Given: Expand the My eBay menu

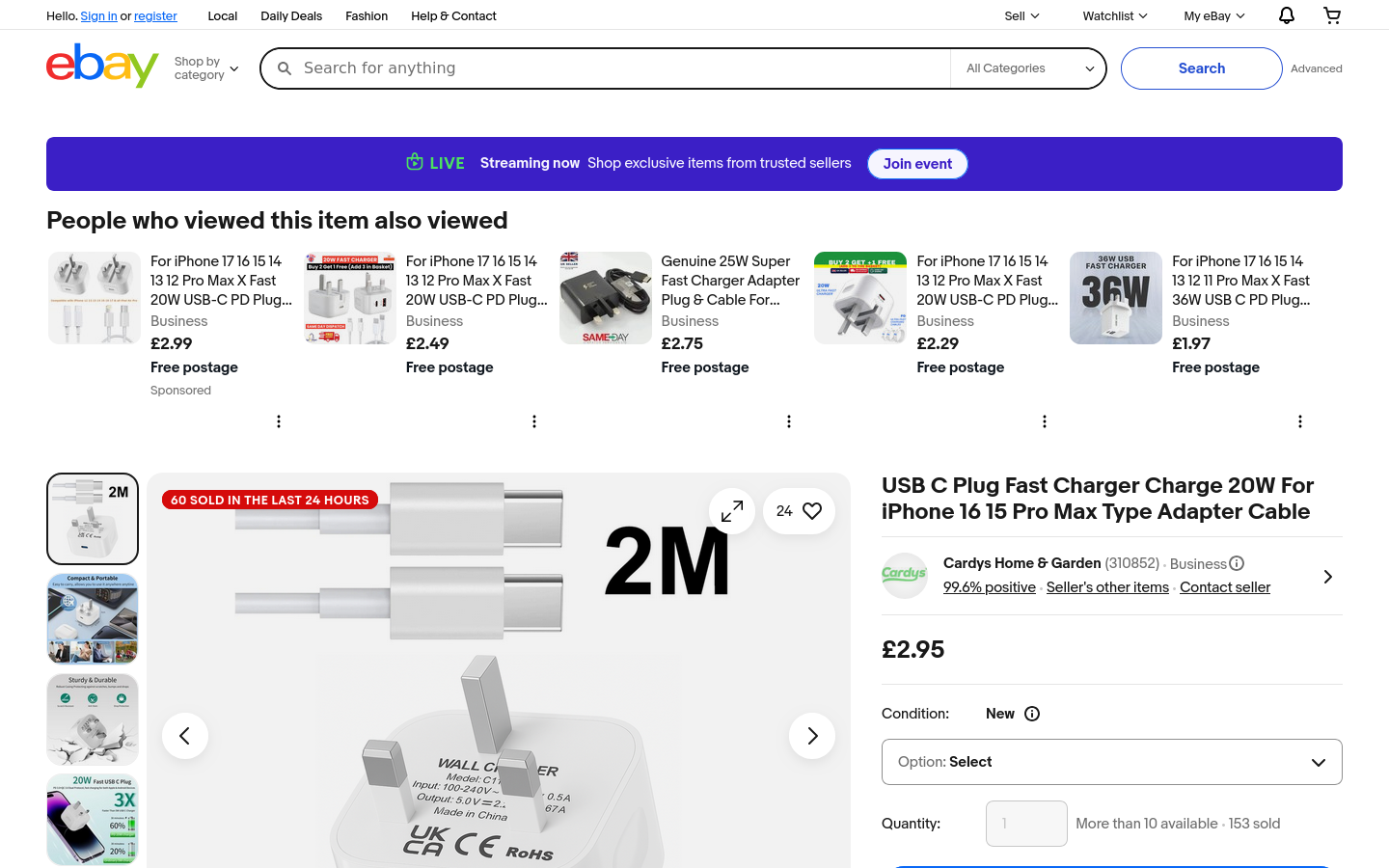Looking at the screenshot, I should point(1212,15).
